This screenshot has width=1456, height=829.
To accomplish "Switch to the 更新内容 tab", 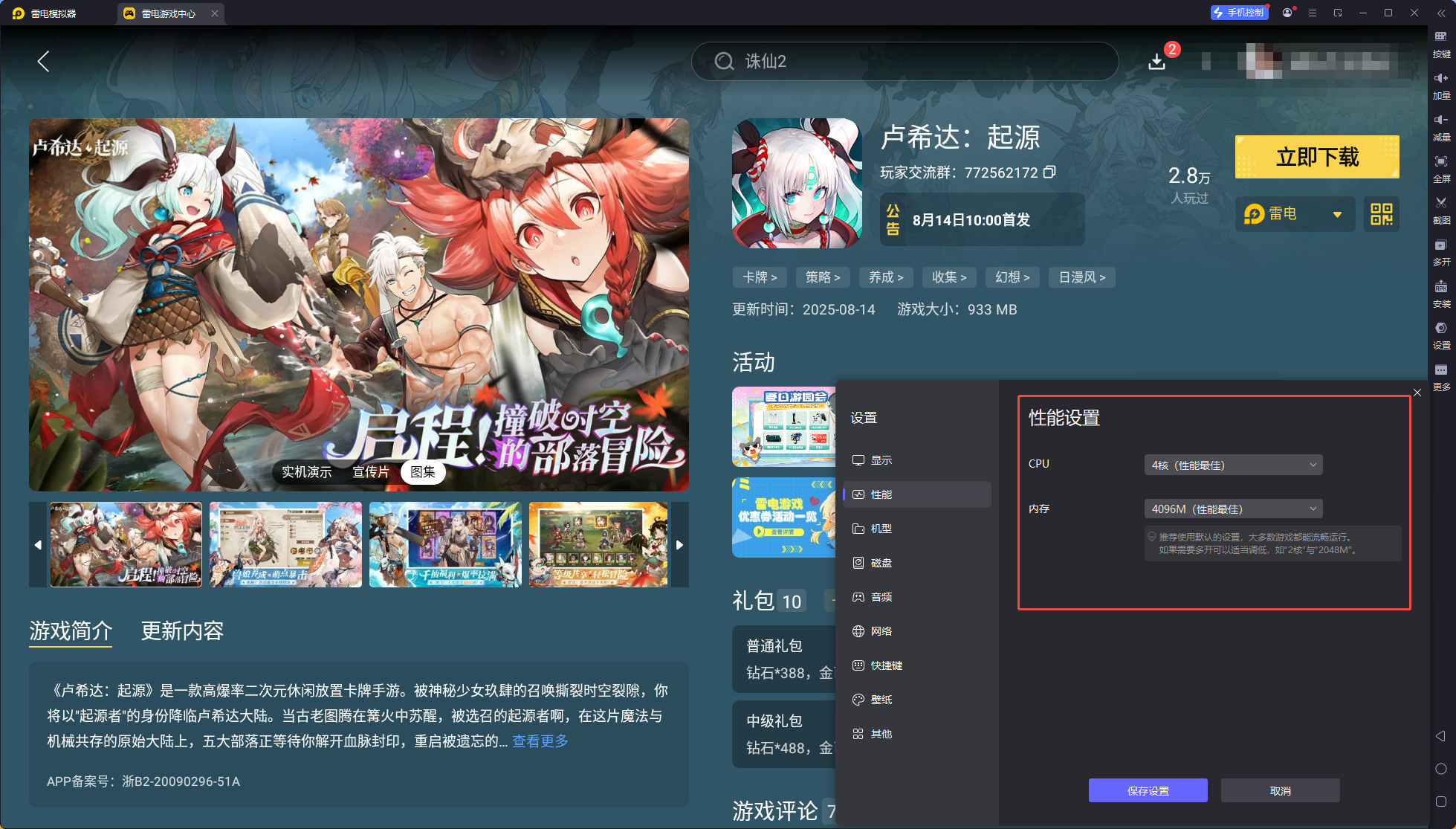I will [182, 630].
